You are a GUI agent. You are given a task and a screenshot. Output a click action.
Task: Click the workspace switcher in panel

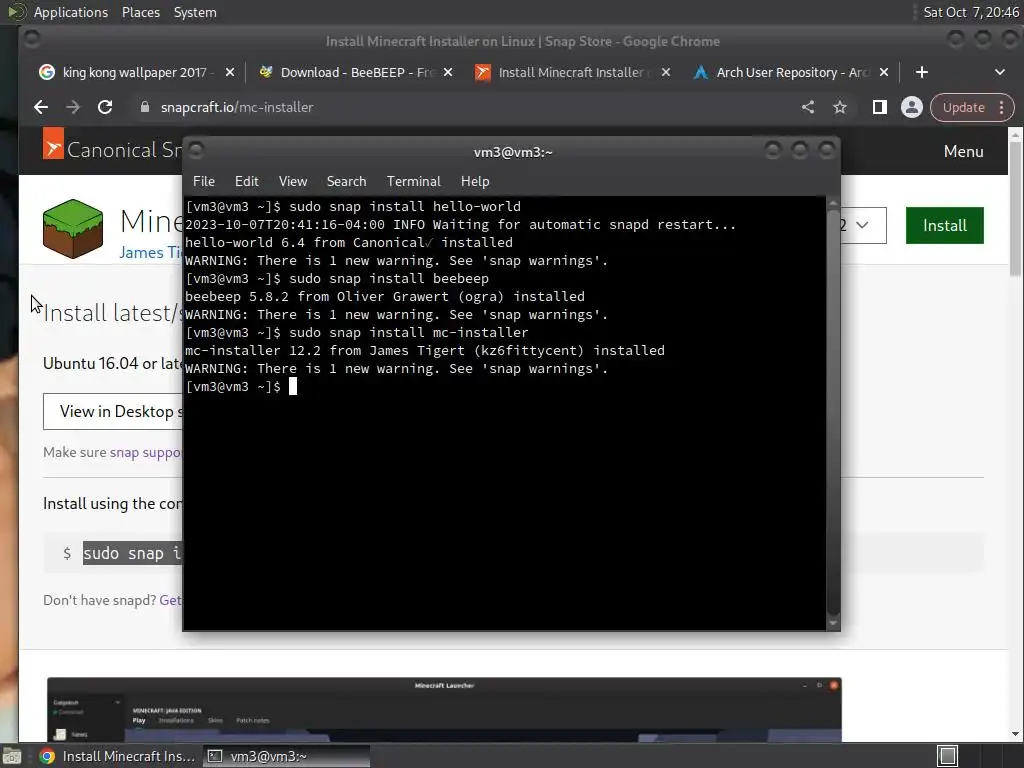[x=947, y=756]
